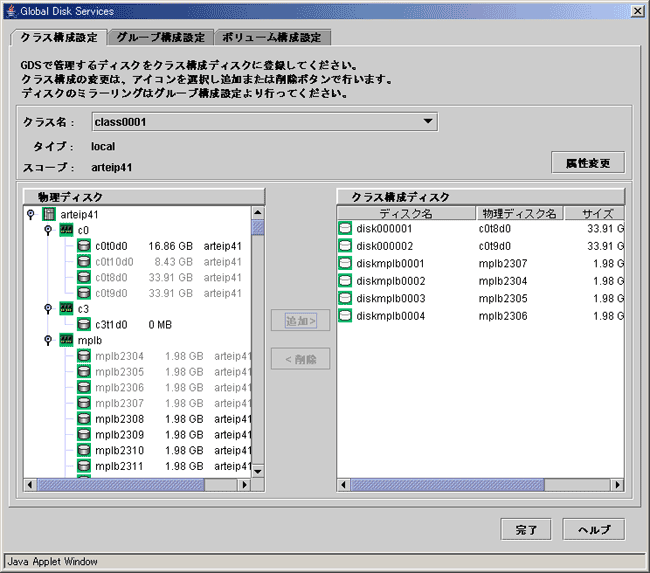Select the mplb2309 disk icon
The height and width of the screenshot is (573, 650).
[84, 435]
